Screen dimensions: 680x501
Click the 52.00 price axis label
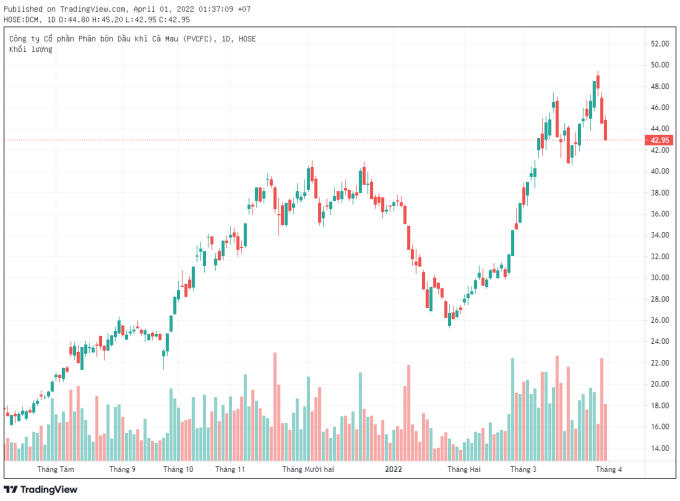(659, 44)
